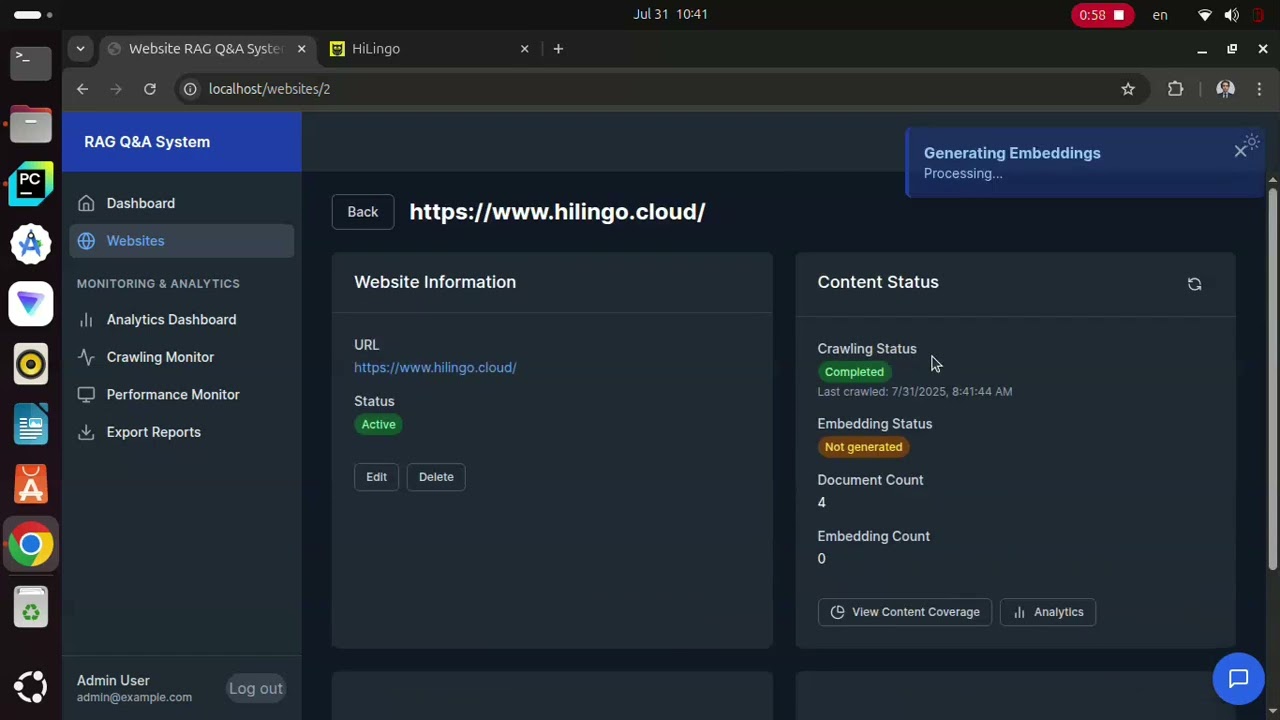Image resolution: width=1280 pixels, height=720 pixels.
Task: Click the page vertical scrollbar
Action: tap(1272, 380)
